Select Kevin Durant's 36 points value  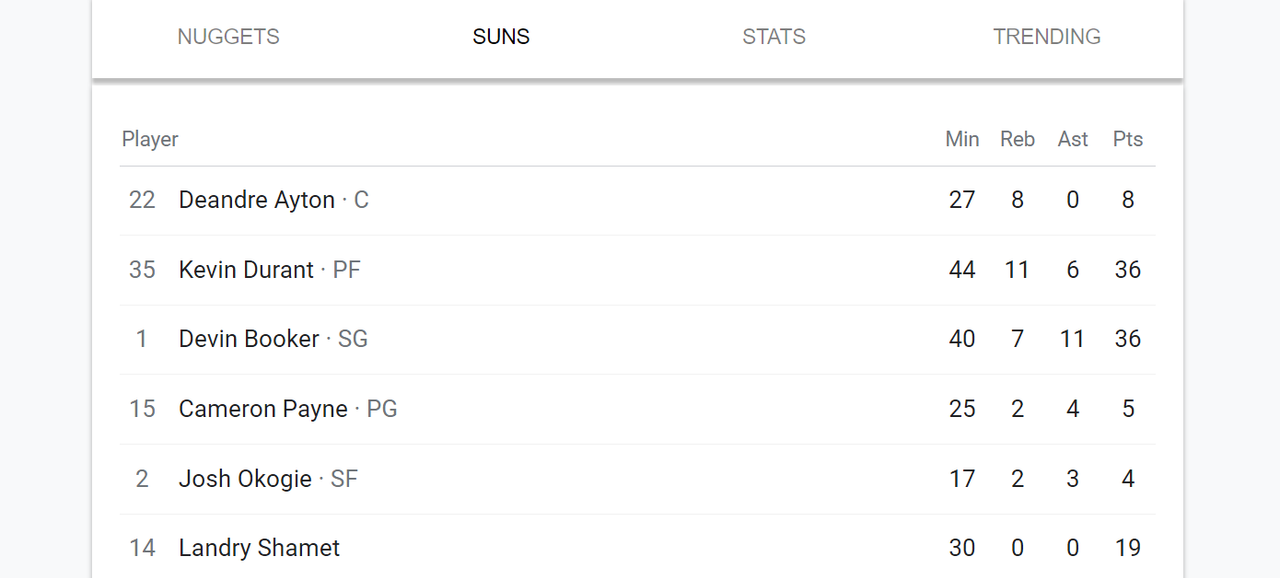pyautogui.click(x=1128, y=270)
